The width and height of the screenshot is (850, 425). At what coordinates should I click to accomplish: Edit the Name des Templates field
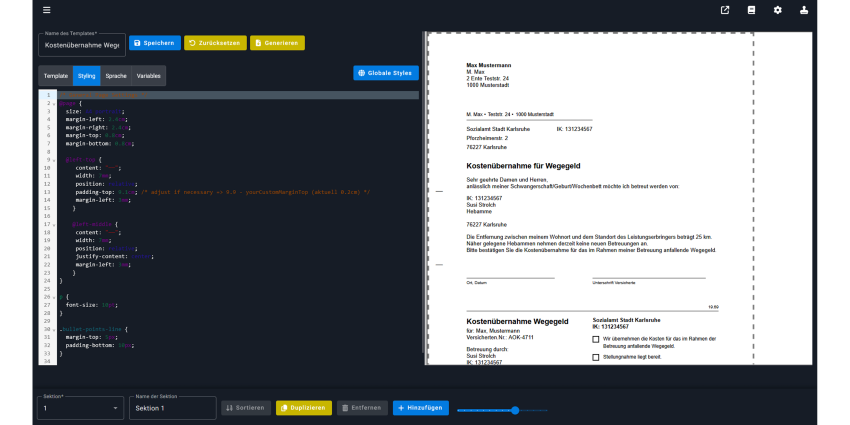(x=82, y=46)
